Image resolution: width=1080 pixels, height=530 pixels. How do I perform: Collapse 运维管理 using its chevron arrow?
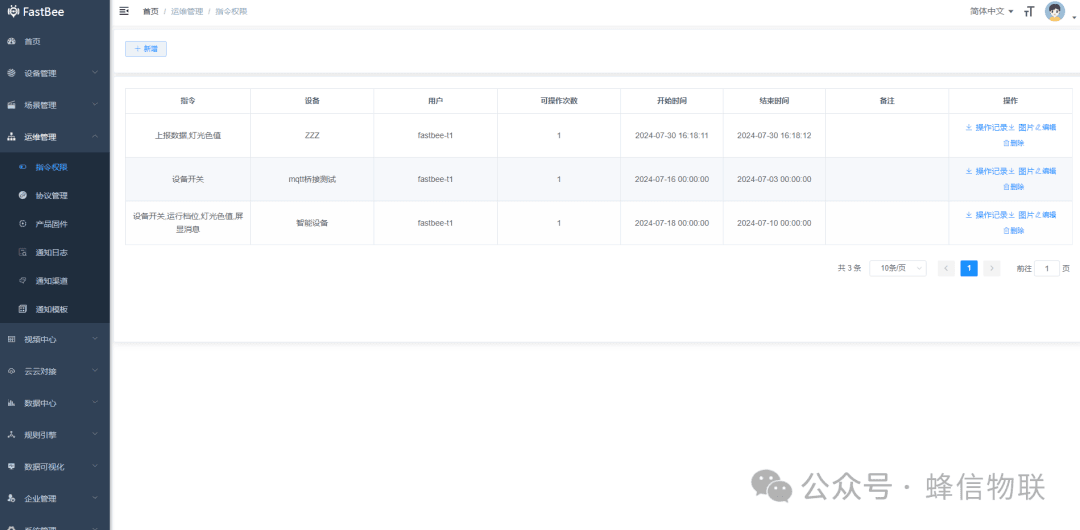tap(95, 137)
